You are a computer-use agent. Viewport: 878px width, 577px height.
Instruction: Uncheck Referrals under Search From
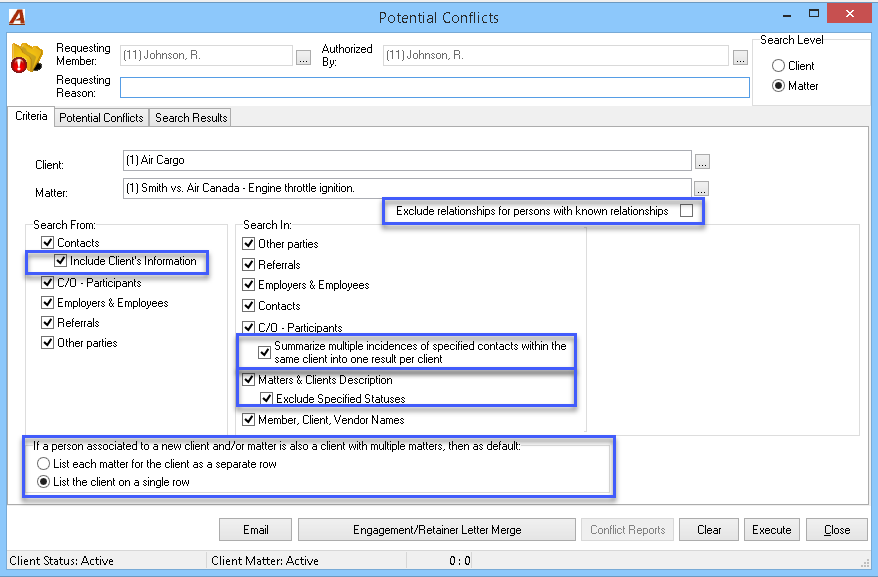point(48,323)
